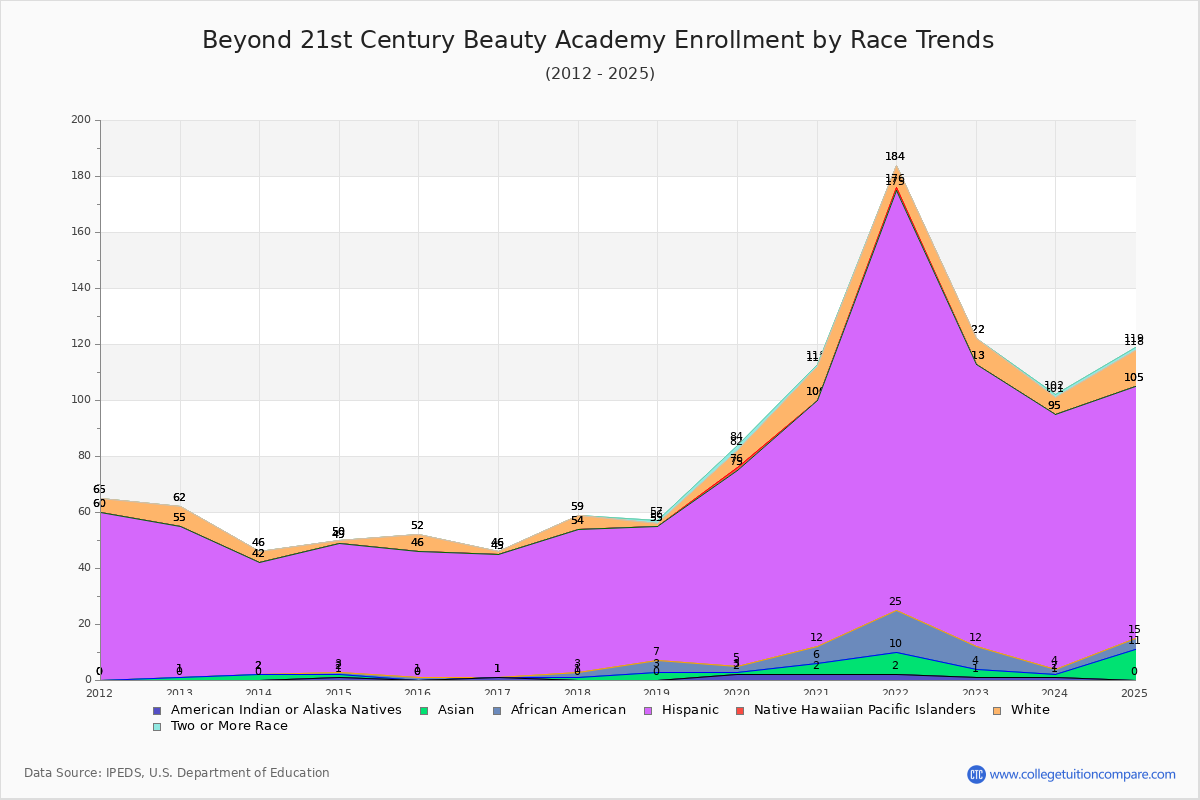
Task: Click the (2012 - 2025) subtitle
Action: point(600,73)
